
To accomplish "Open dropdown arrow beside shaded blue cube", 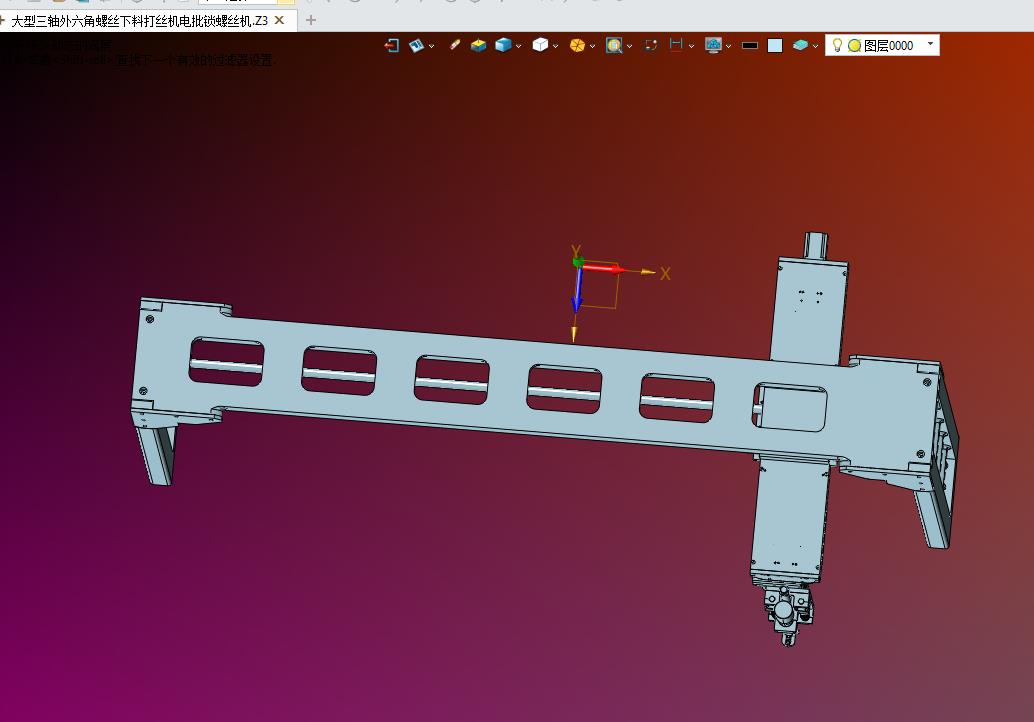I will [x=518, y=46].
